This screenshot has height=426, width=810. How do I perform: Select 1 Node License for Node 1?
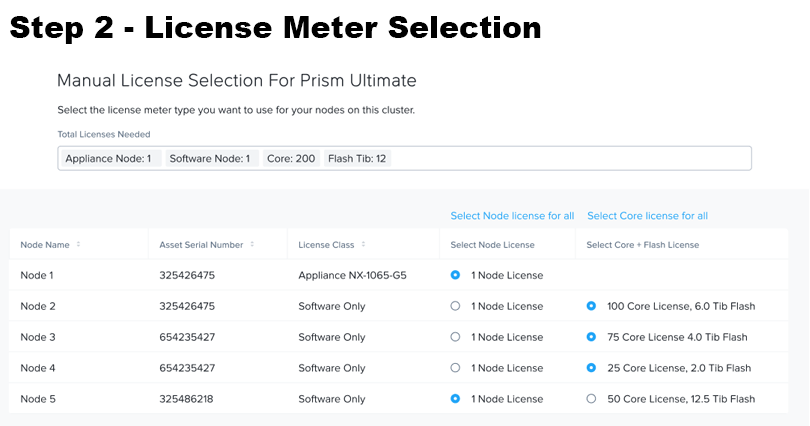[455, 275]
